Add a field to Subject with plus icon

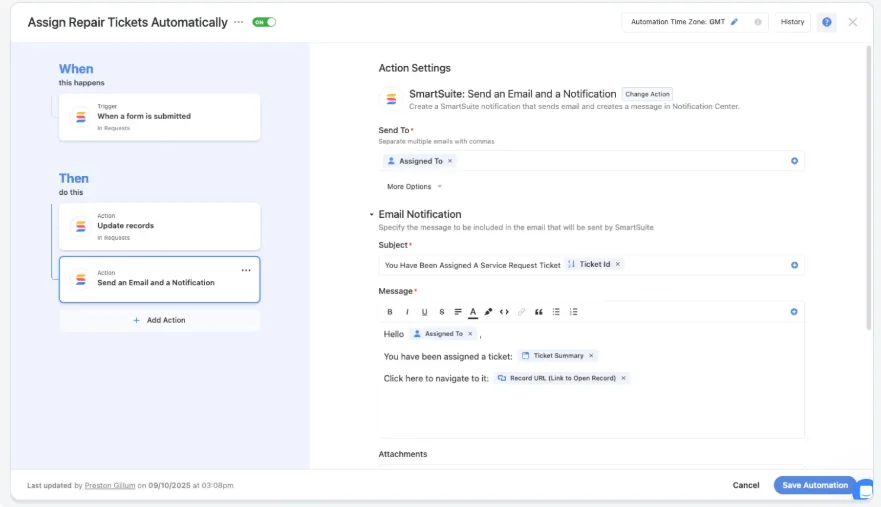coord(794,265)
